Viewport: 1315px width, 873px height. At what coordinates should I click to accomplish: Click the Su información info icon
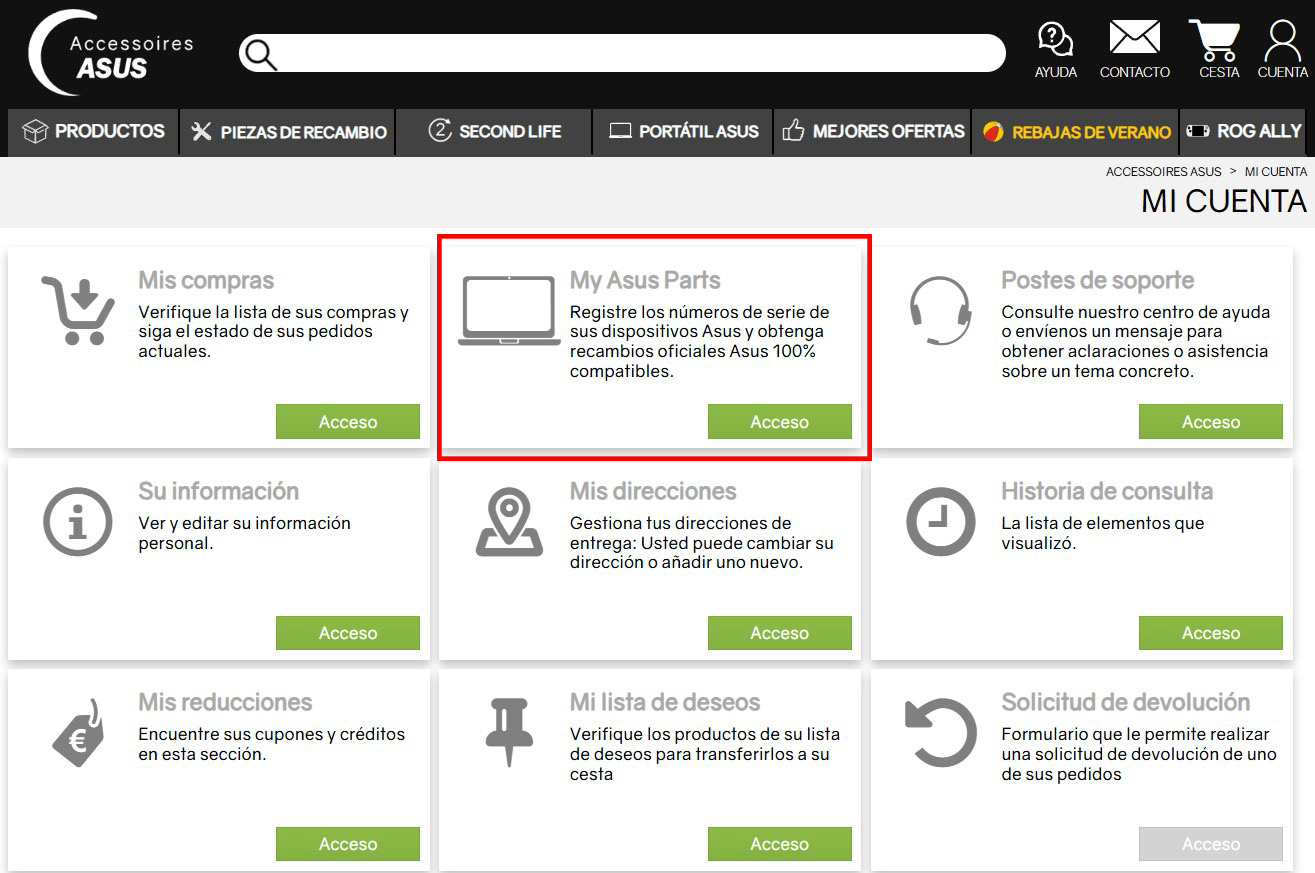click(x=78, y=522)
